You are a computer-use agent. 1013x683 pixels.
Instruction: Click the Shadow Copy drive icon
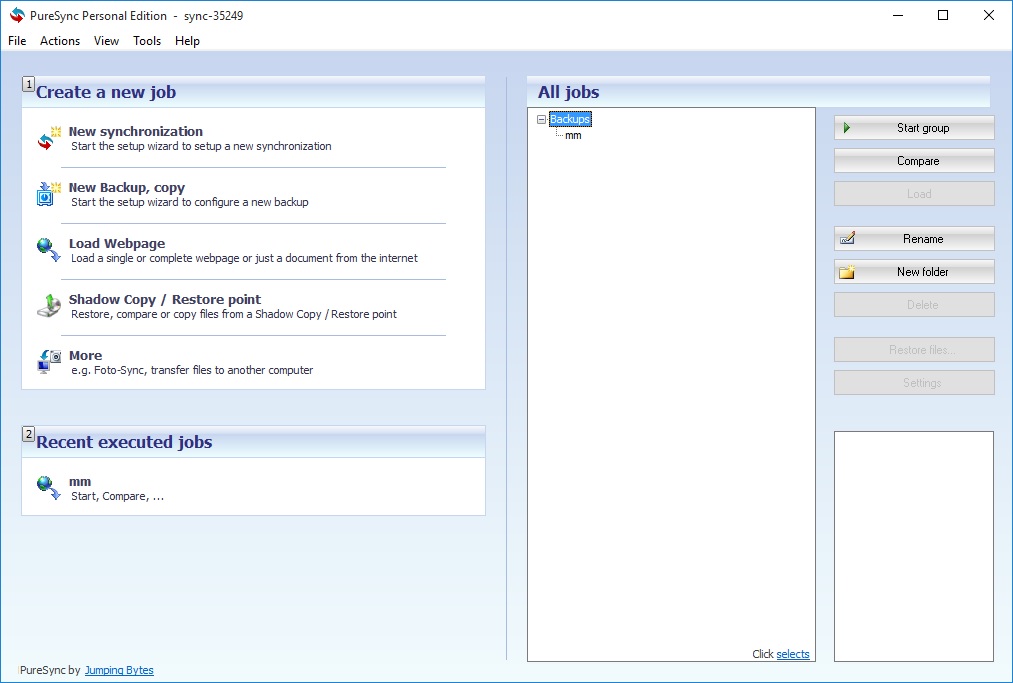click(48, 306)
